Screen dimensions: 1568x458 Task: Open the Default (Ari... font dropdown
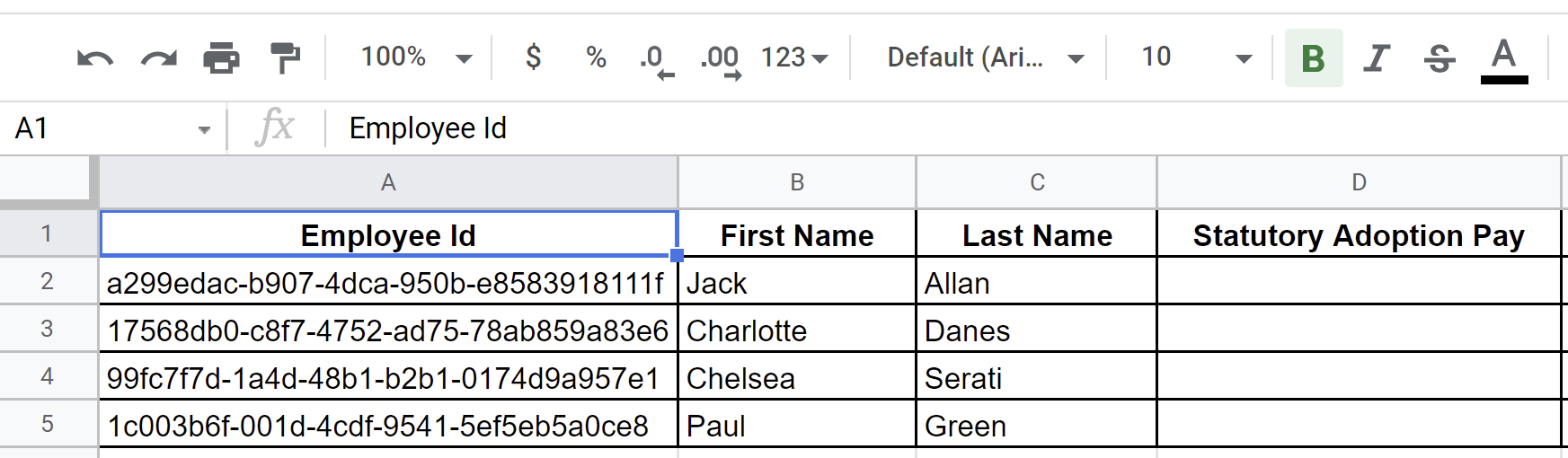tap(986, 57)
